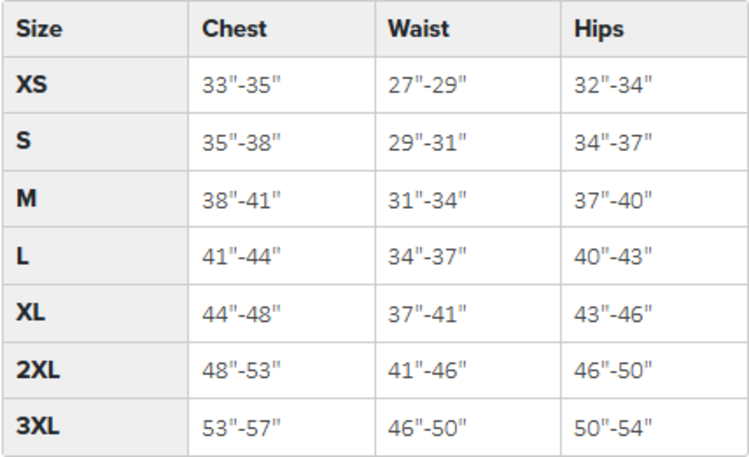Click the Chest column header
Screen dimensions: 749x457
tap(234, 28)
